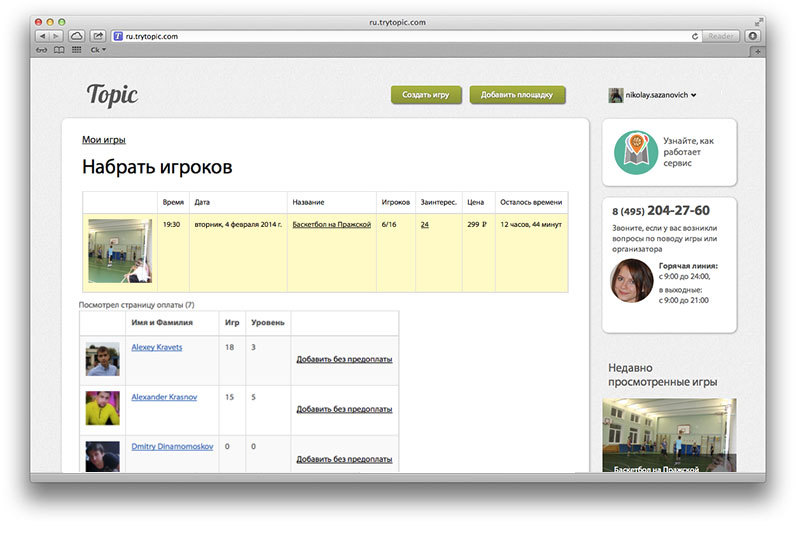The image size is (800, 533).
Task: Open the Мои игры link
Action: 104,140
